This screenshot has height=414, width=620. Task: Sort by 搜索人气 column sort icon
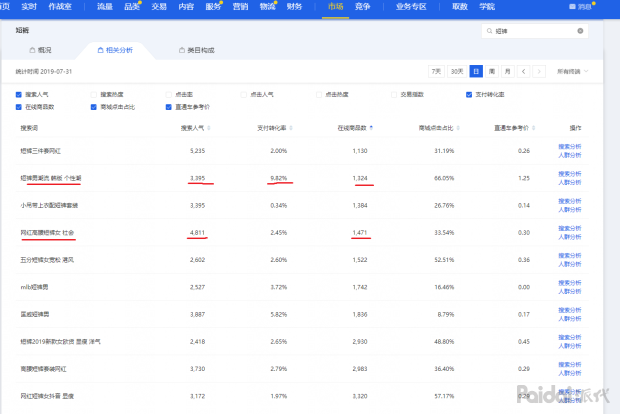point(206,129)
